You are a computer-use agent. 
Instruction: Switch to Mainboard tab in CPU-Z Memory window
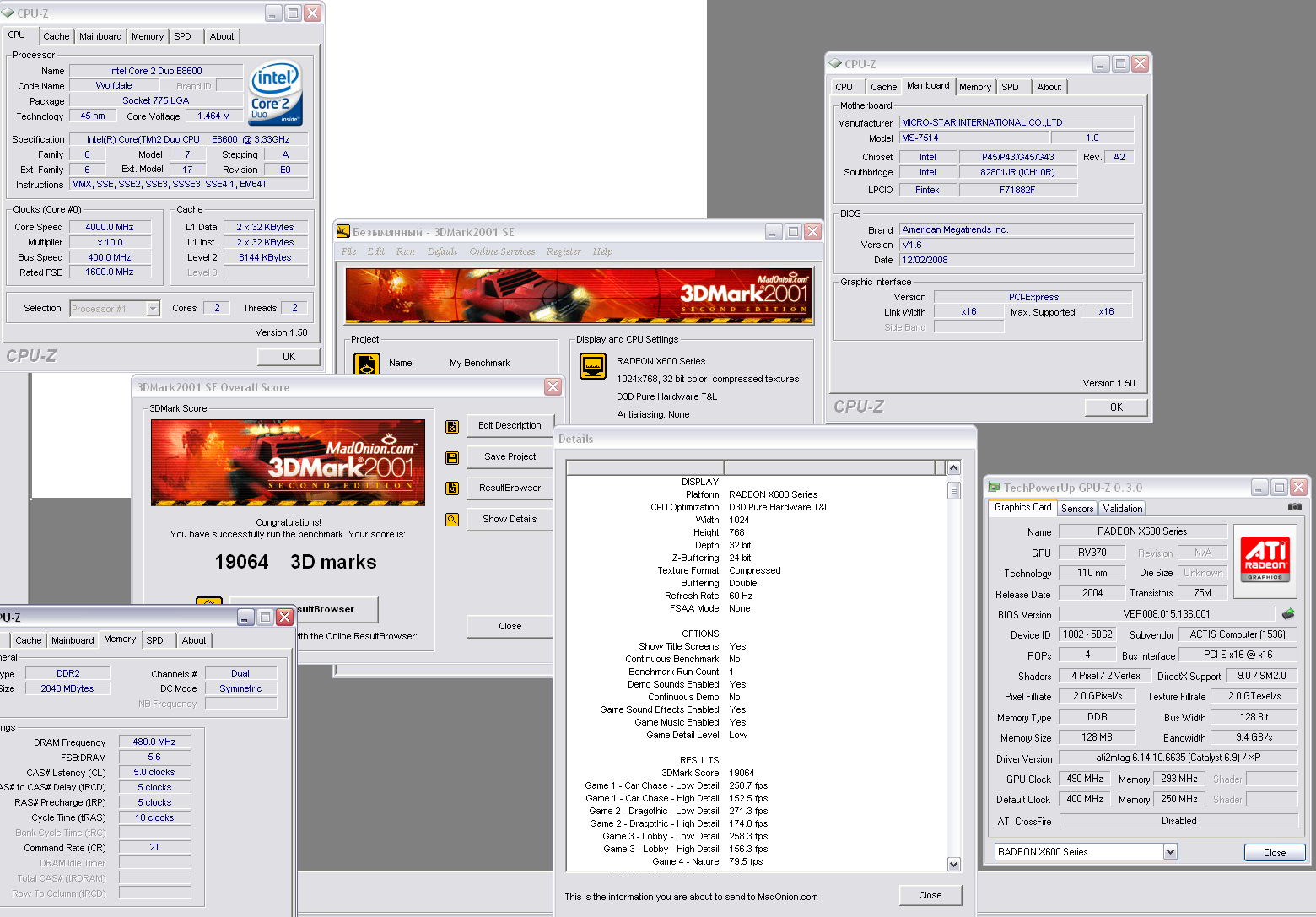[73, 640]
